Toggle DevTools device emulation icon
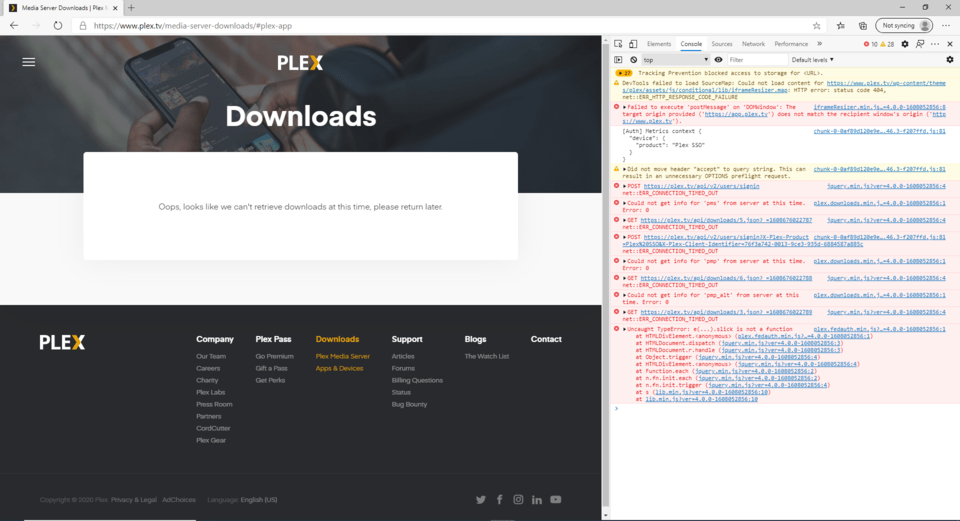Viewport: 960px width, 521px height. pyautogui.click(x=633, y=44)
